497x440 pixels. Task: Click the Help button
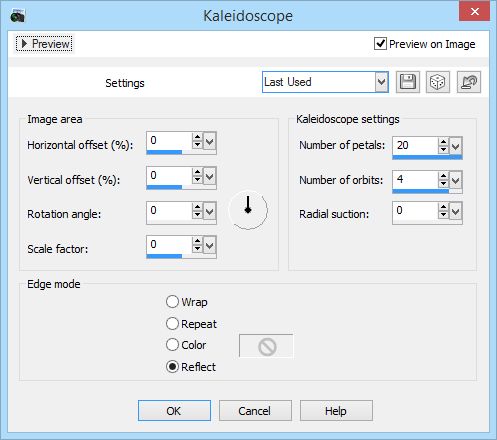pos(336,411)
